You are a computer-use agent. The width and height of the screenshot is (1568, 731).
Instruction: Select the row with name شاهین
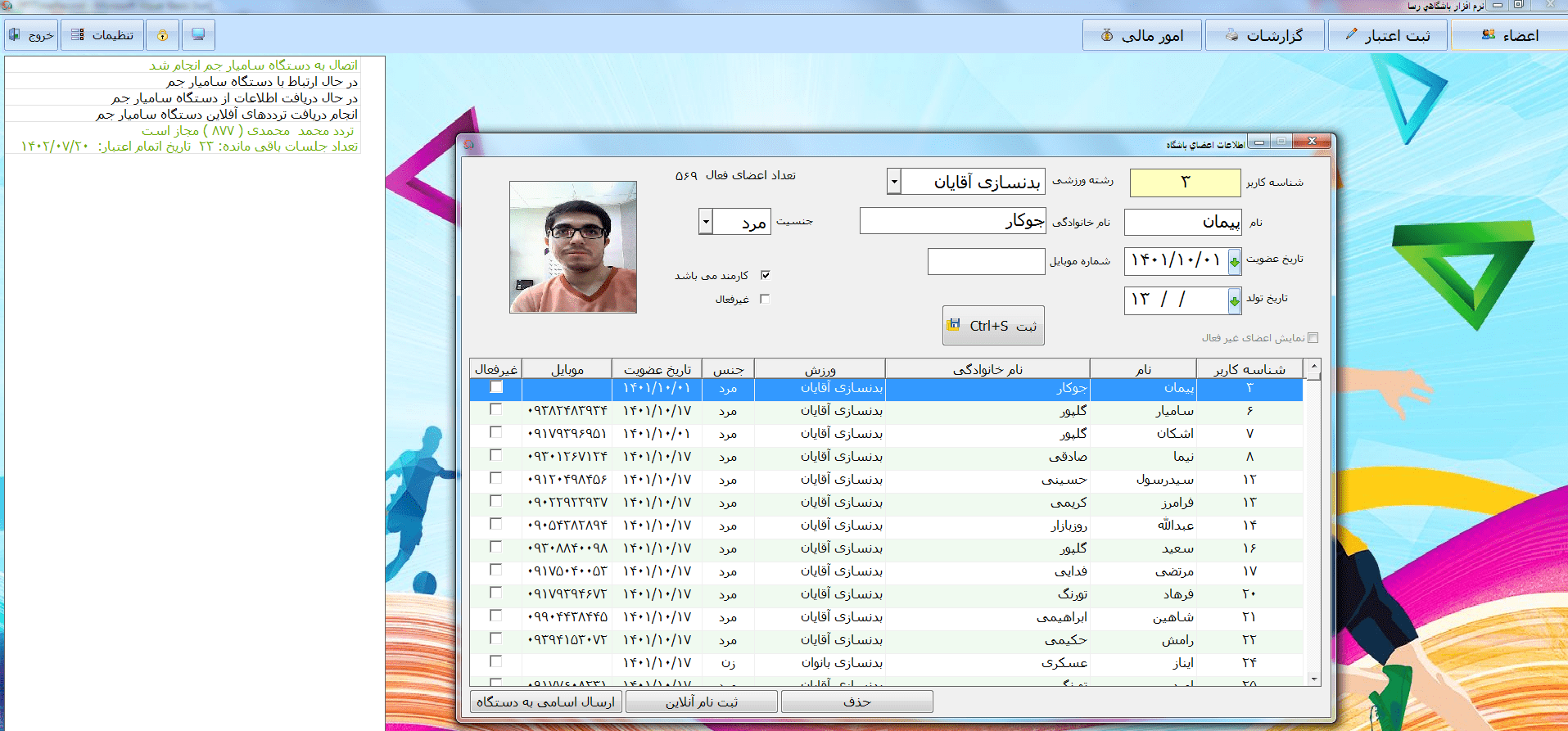(887, 616)
